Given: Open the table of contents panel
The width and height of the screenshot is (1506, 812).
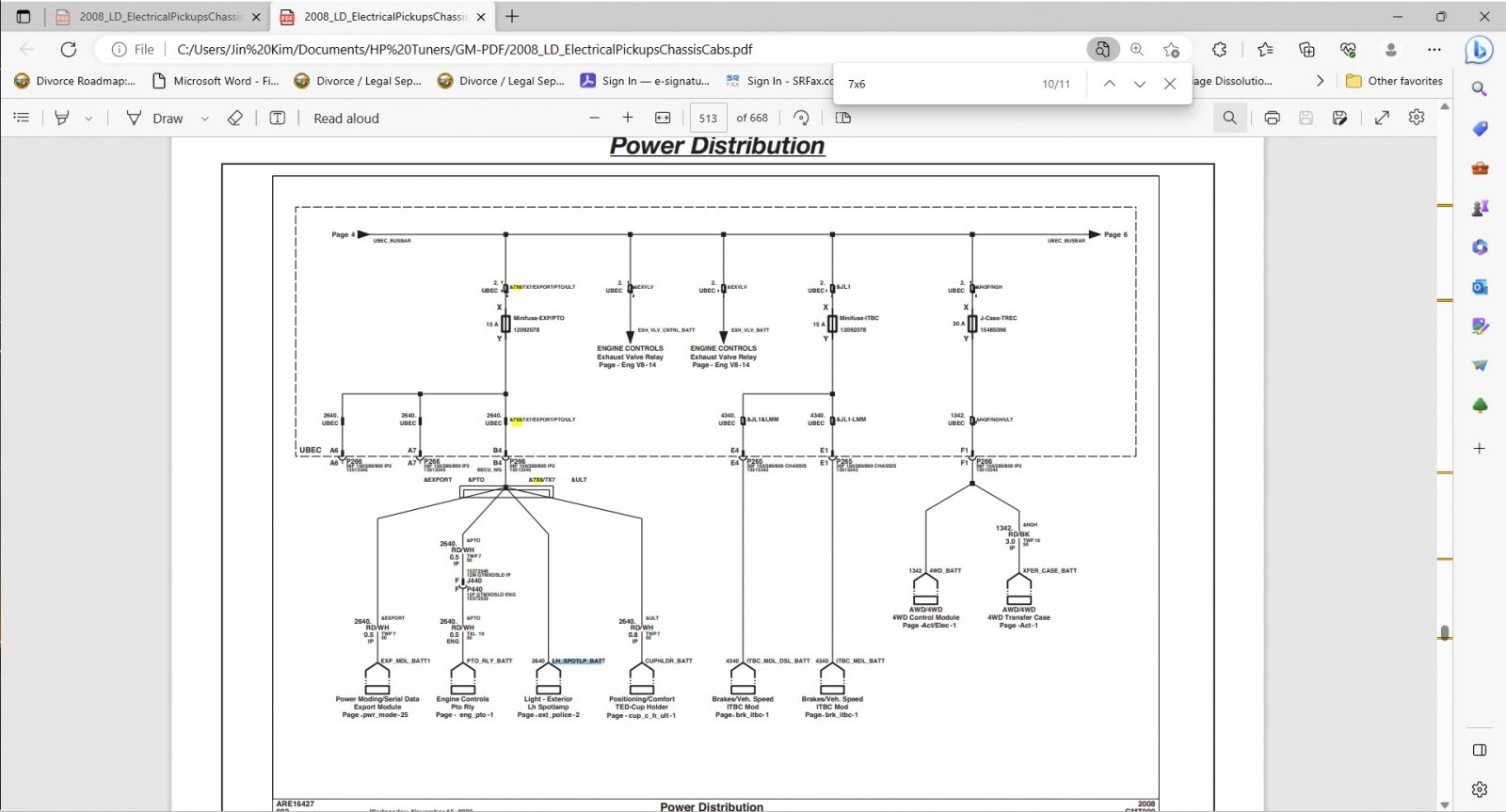Looking at the screenshot, I should pos(22,118).
